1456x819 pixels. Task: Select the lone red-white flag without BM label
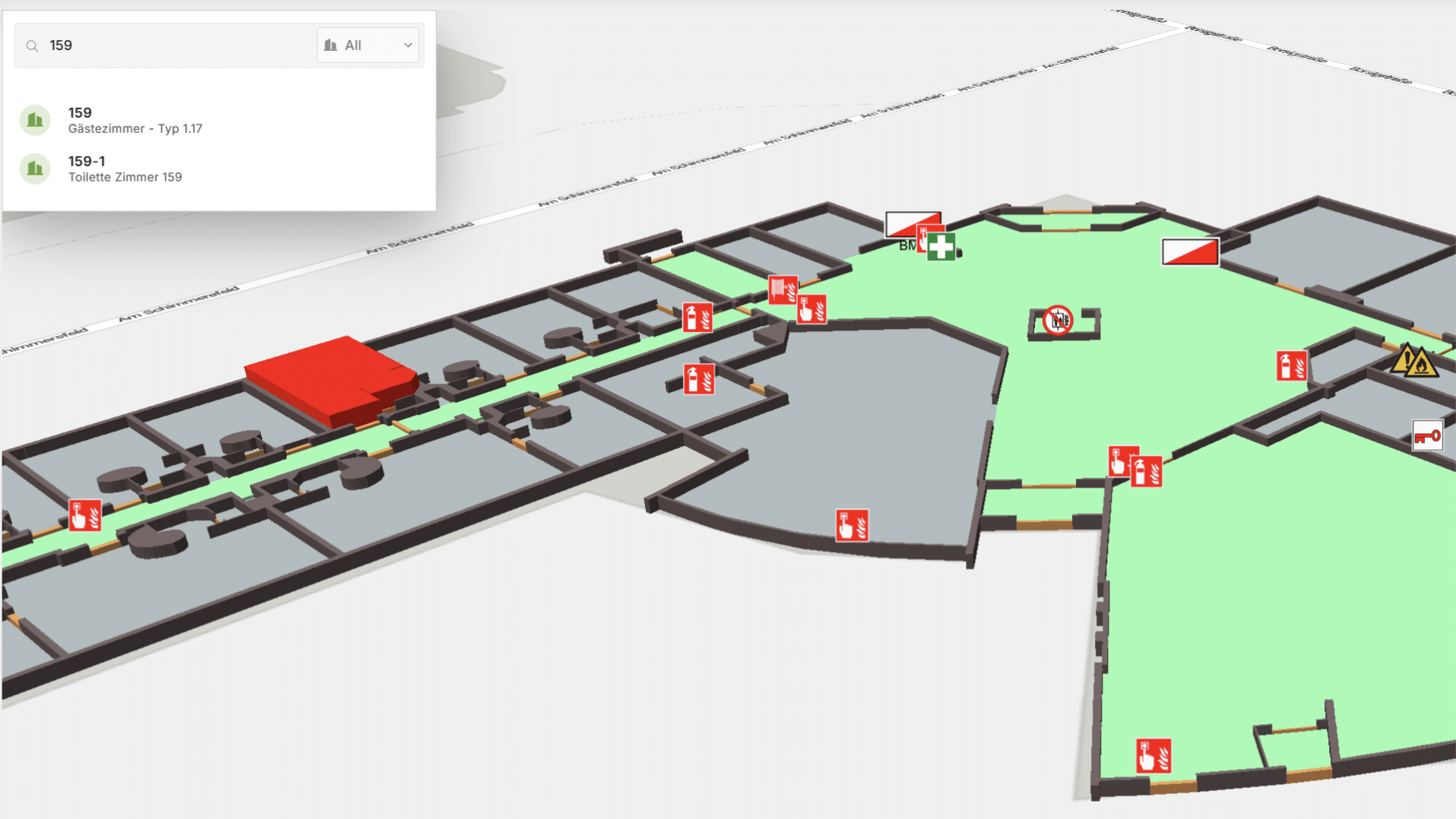coord(1190,252)
